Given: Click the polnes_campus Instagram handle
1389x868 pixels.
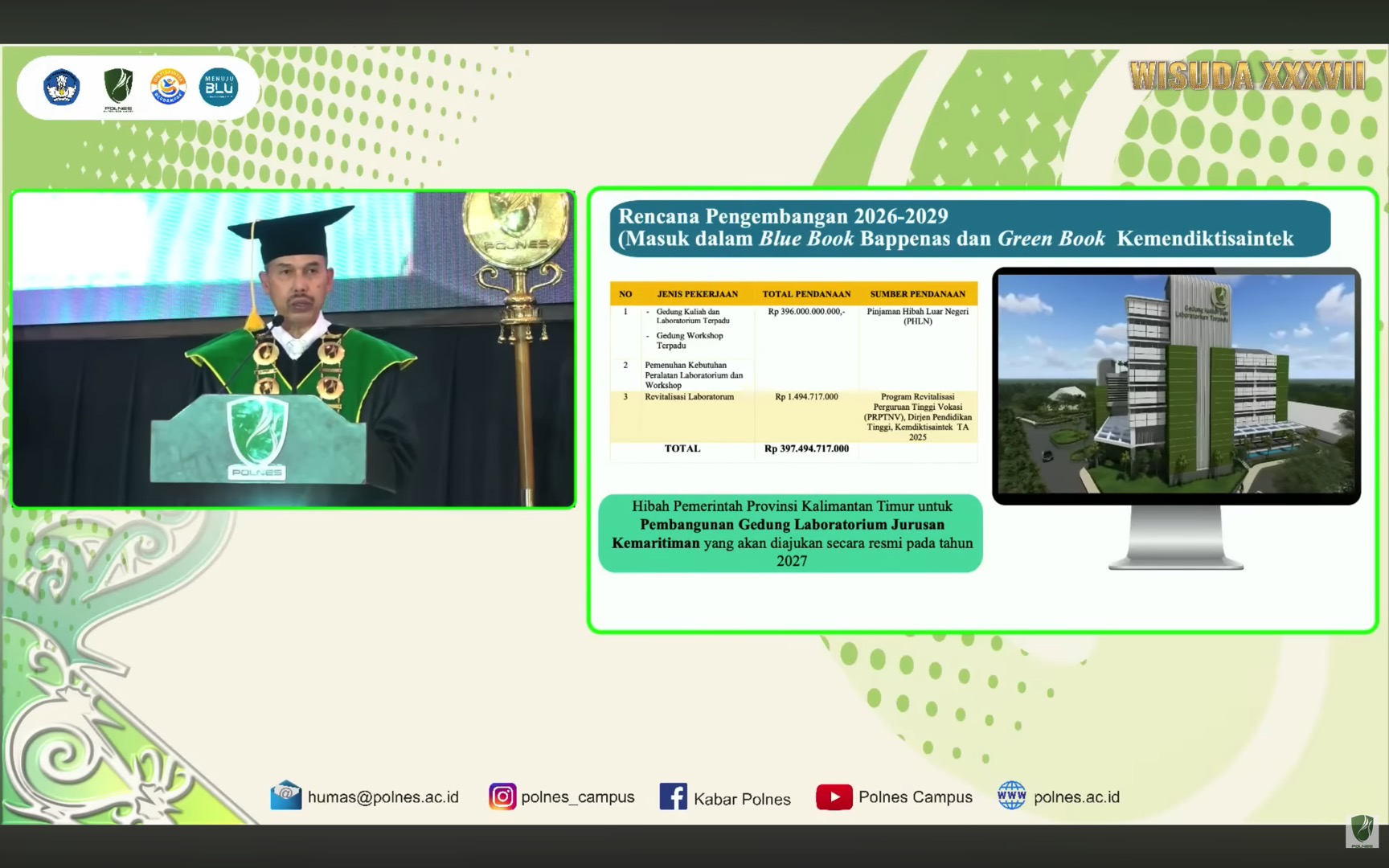Looking at the screenshot, I should (578, 797).
